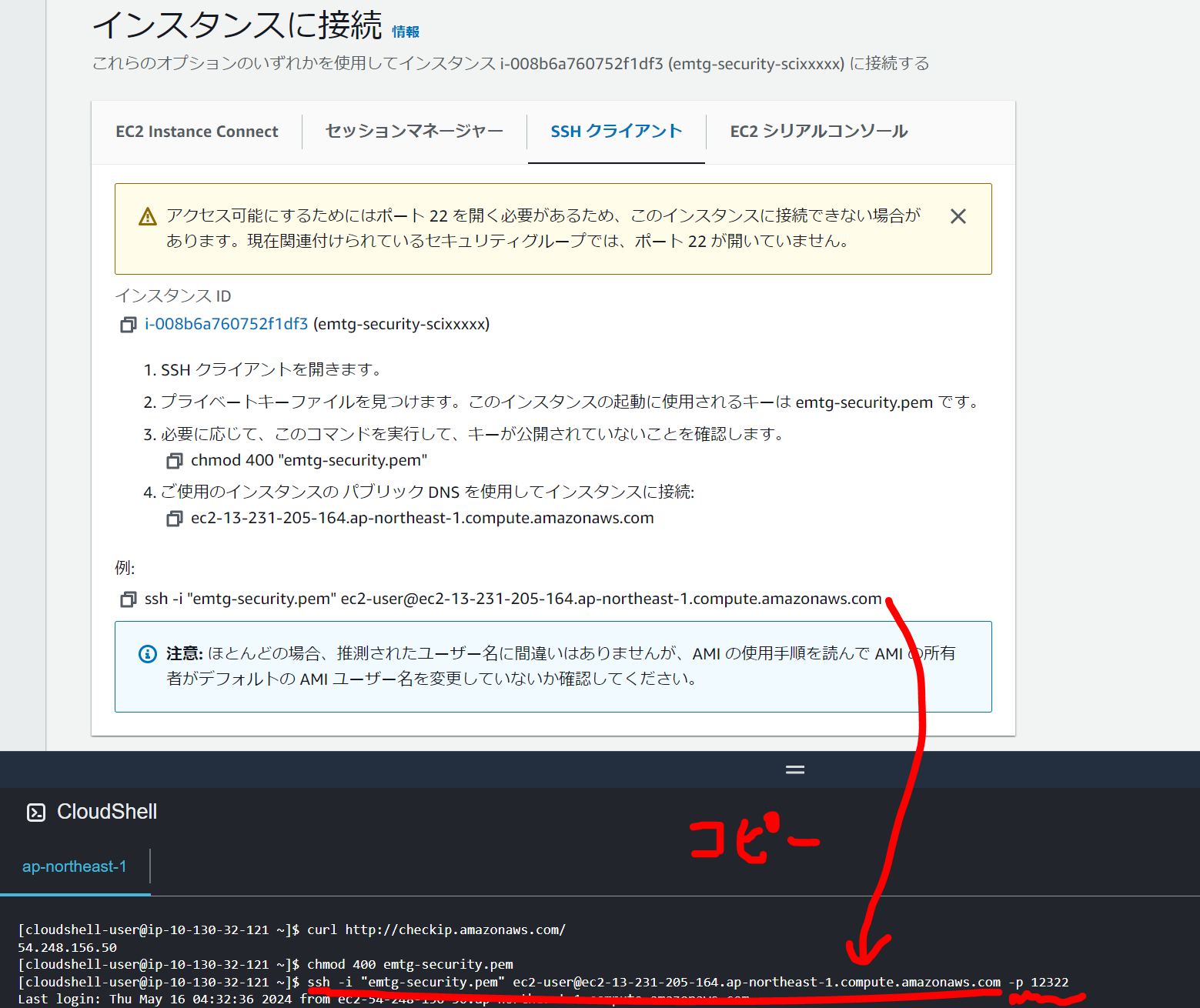Click the chmod 400 "emtg-security.pem" text
This screenshot has height=1008, width=1200.
point(309,460)
